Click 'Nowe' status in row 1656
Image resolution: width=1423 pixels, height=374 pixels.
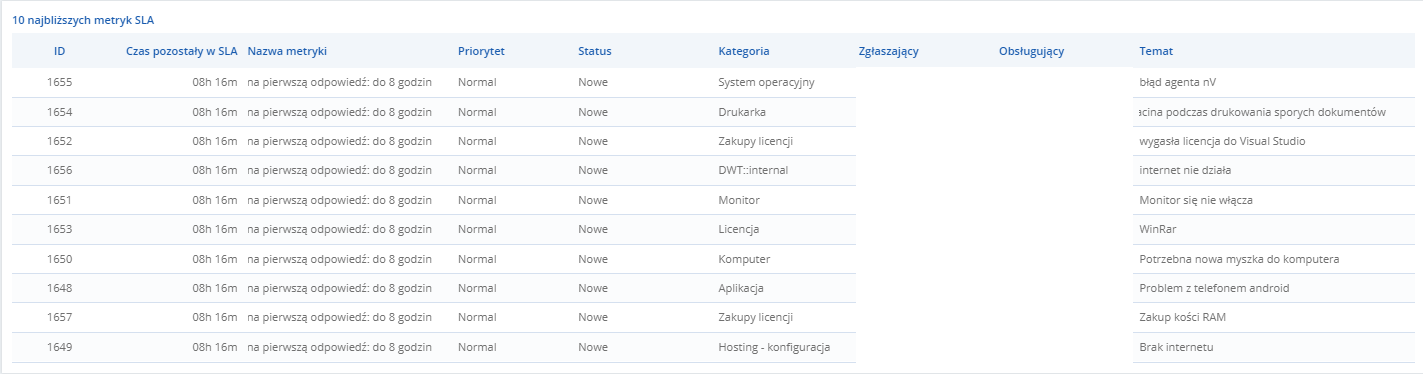click(593, 170)
